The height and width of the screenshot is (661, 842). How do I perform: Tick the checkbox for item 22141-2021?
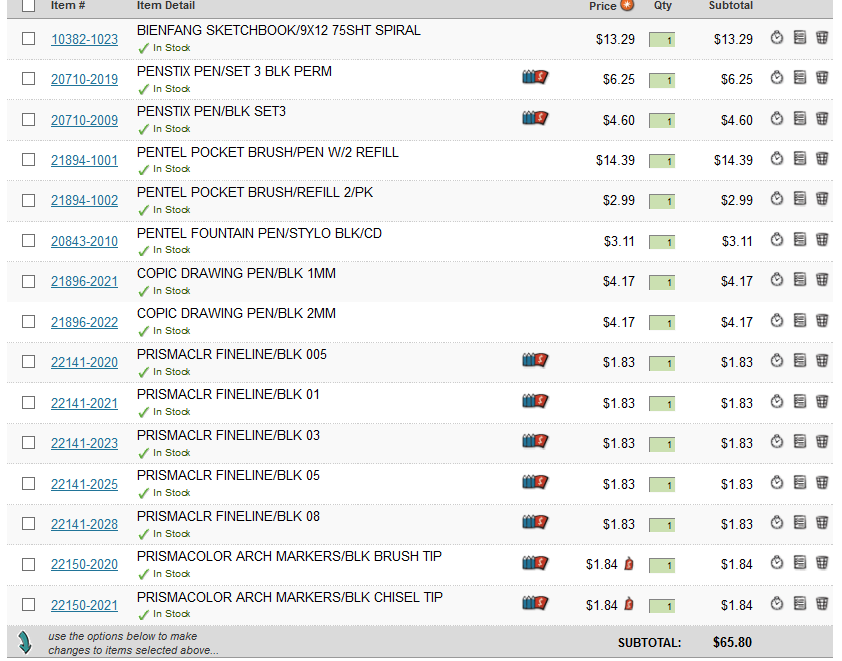(28, 403)
